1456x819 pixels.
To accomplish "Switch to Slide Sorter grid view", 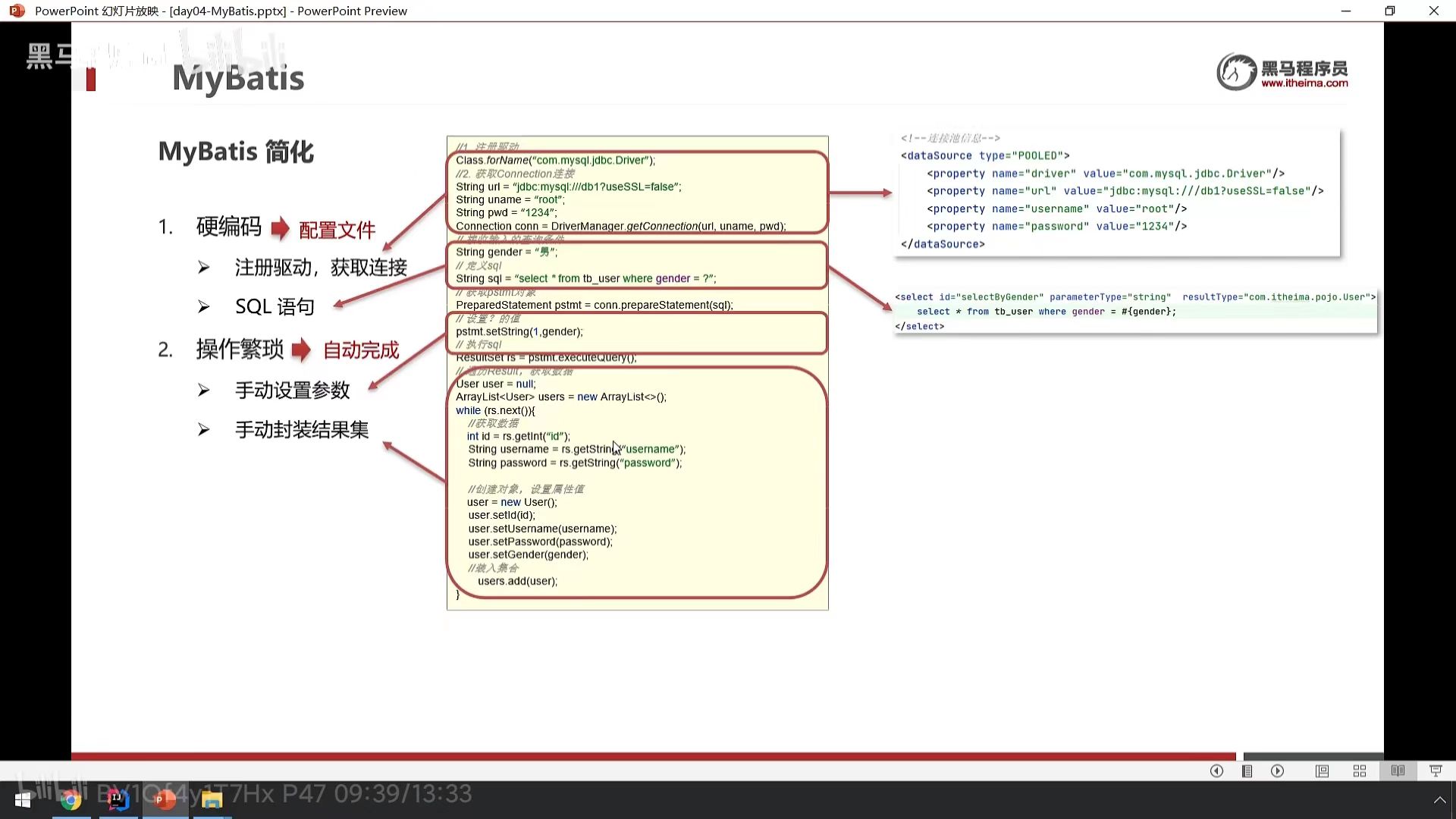I will pos(1360,771).
